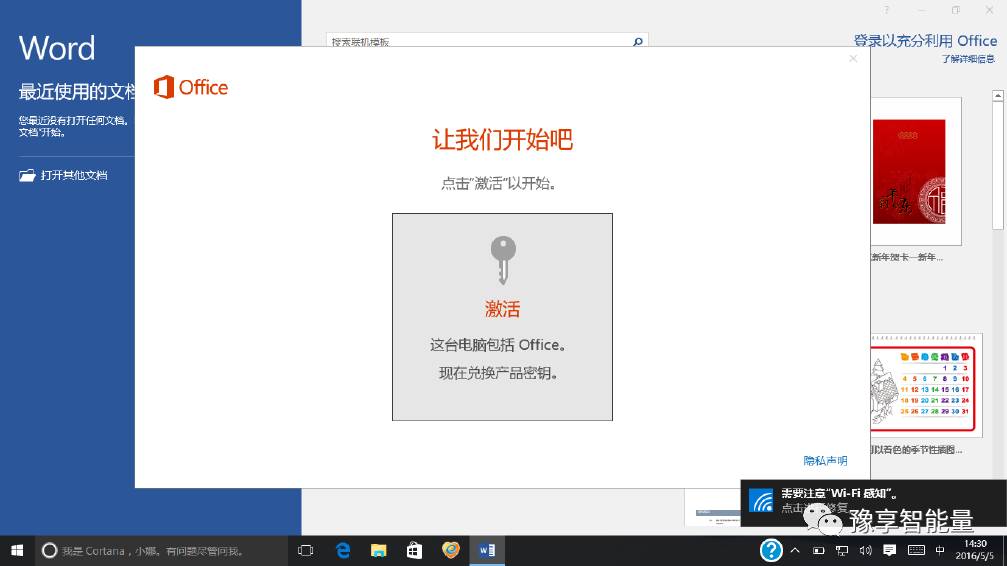Click the Office logo in the dialog
Image resolution: width=1007 pixels, height=566 pixels.
(x=191, y=87)
